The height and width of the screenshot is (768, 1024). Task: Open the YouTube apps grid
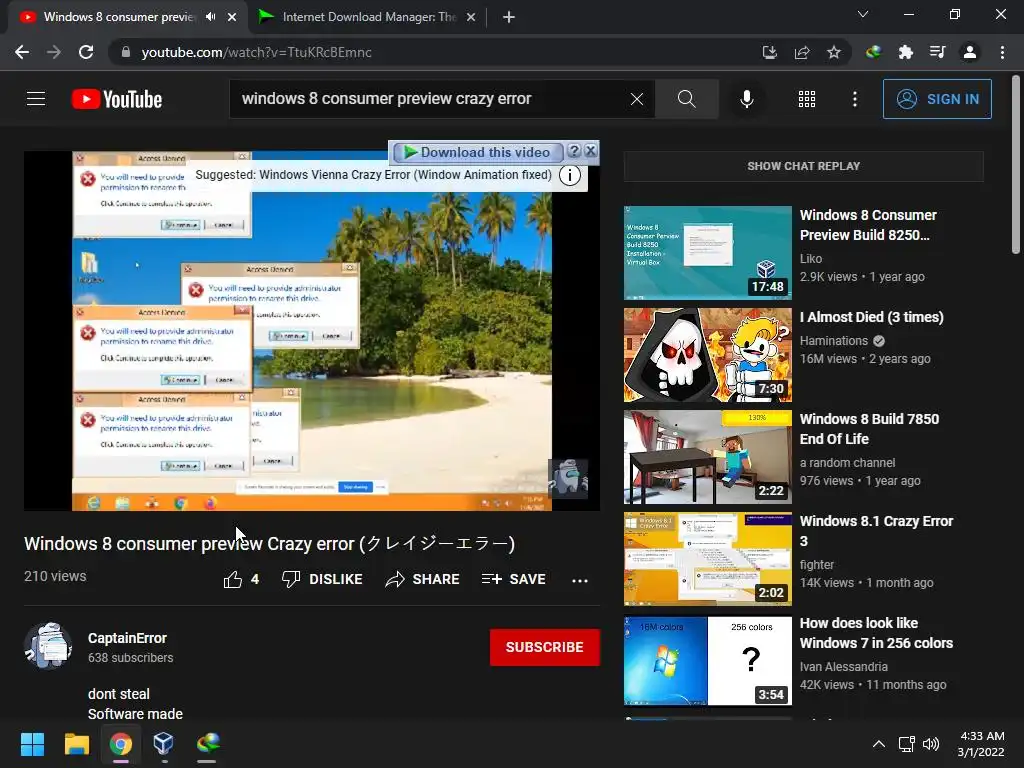pyautogui.click(x=807, y=99)
